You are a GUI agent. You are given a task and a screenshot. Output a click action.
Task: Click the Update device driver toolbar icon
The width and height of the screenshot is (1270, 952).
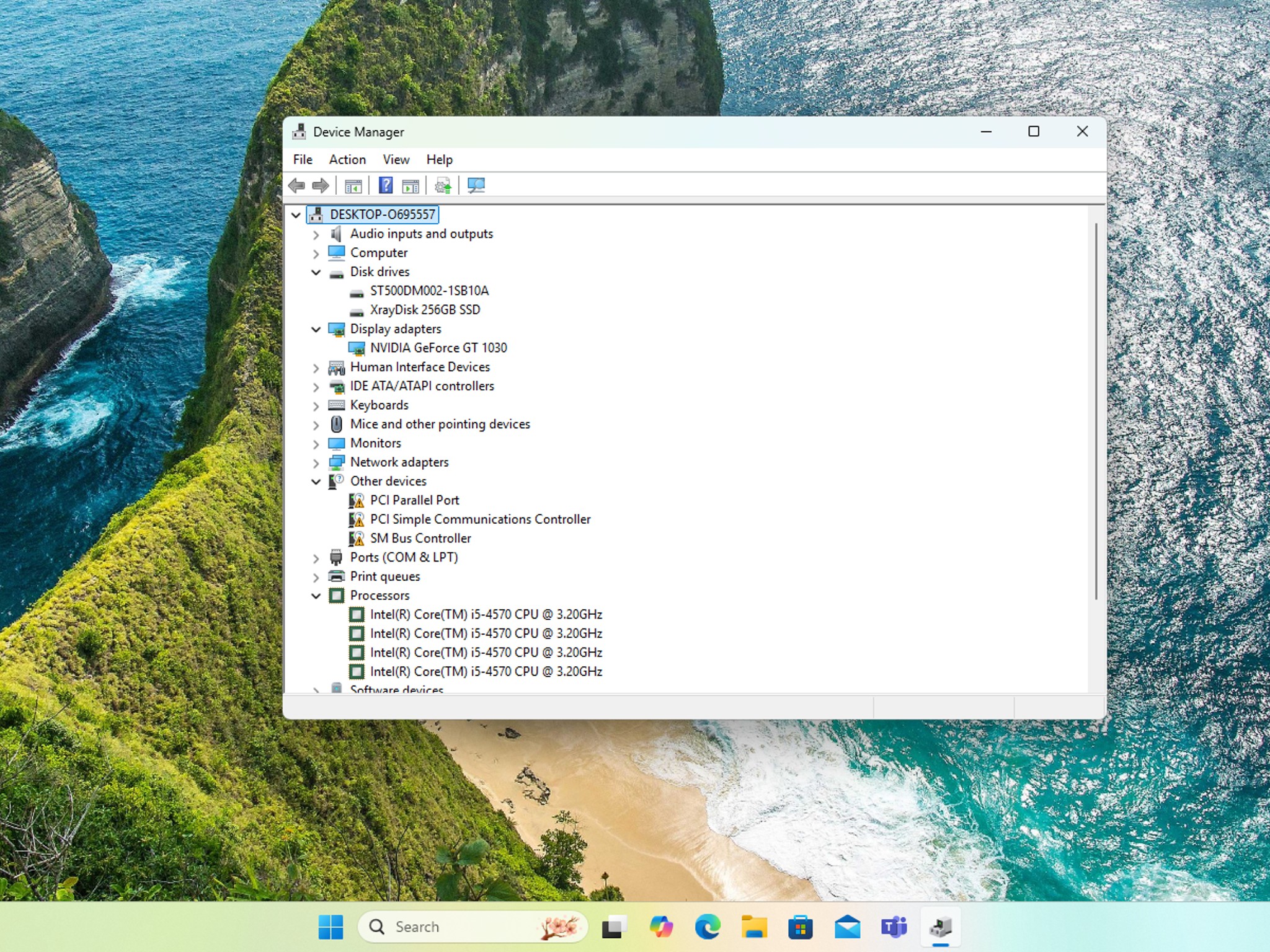pos(443,185)
